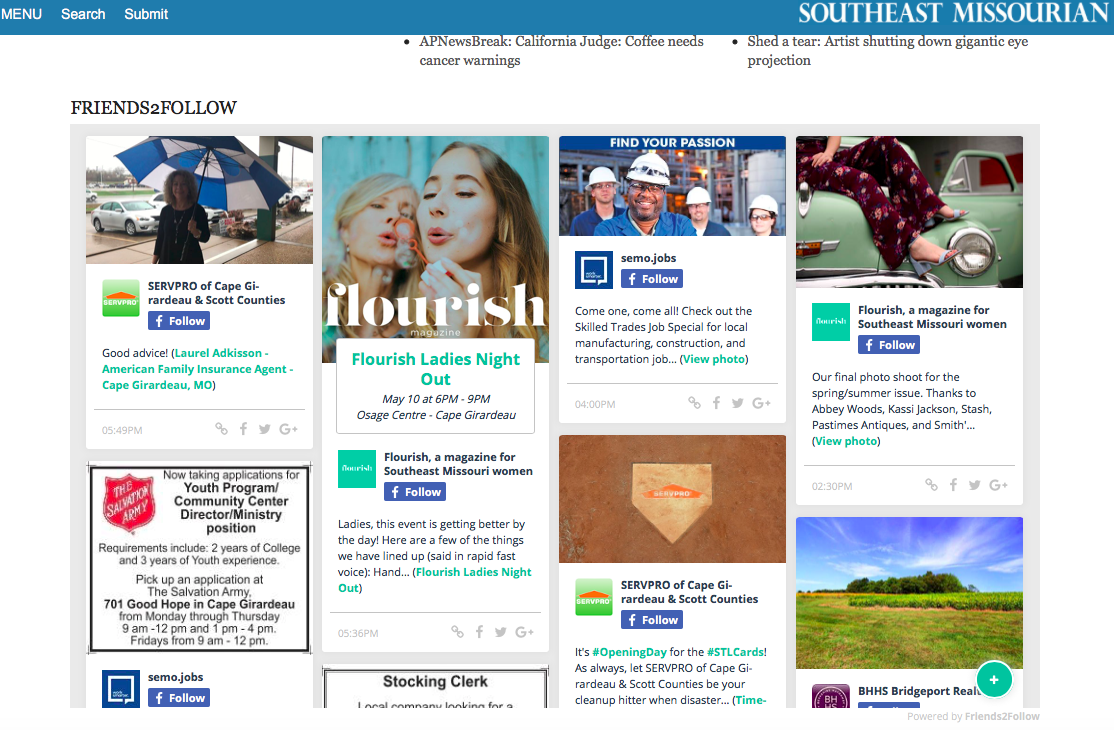1114x730 pixels.
Task: Open flourish avatar on Ladies Night post
Action: coord(357,469)
